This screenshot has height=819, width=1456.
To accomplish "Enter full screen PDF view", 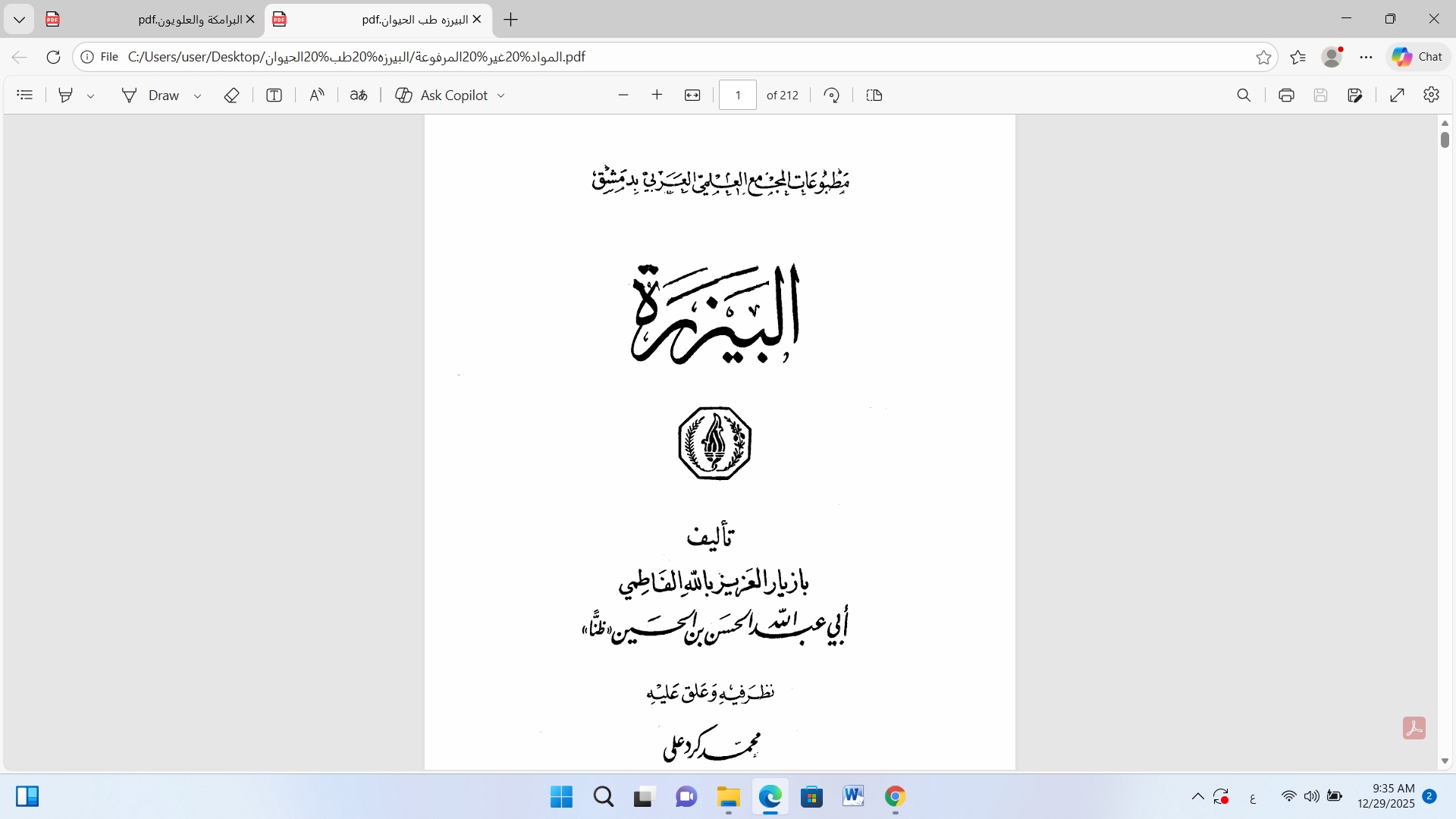I will (x=1398, y=95).
